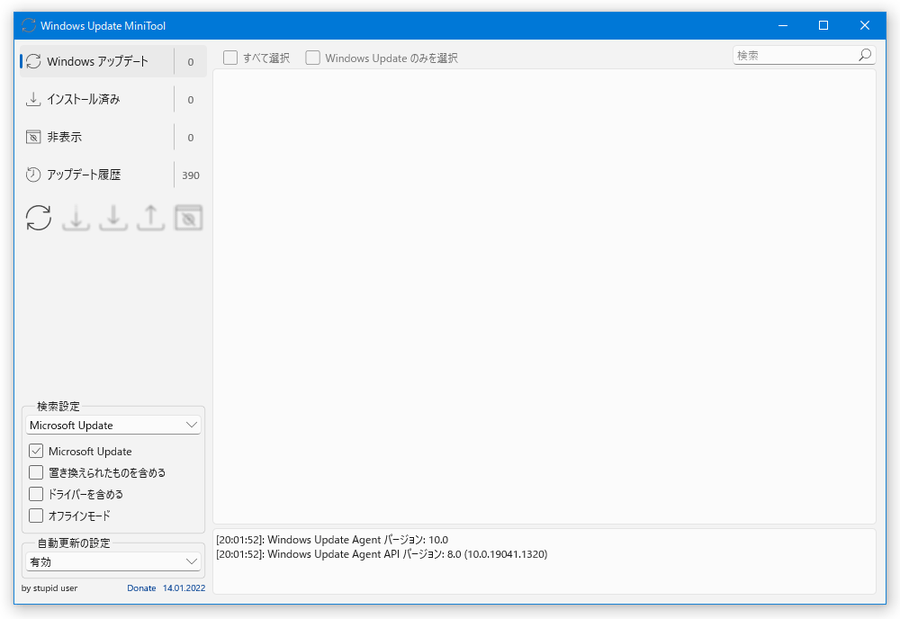Image resolution: width=900 pixels, height=619 pixels.
Task: Check ドライバーを含める option
Action: tap(36, 494)
